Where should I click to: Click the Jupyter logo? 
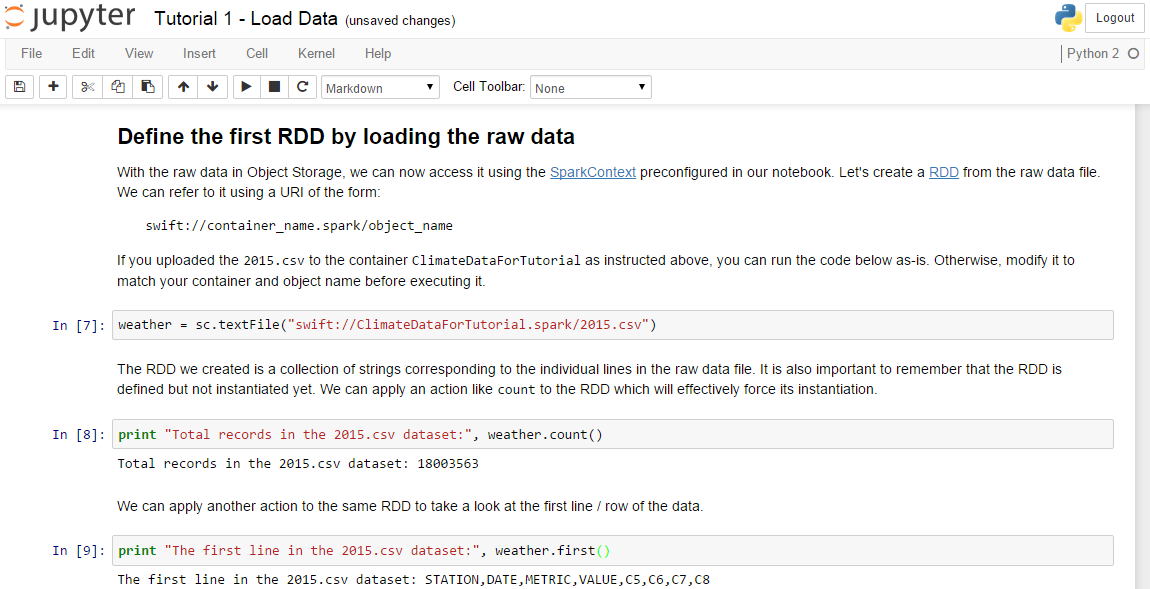point(69,18)
